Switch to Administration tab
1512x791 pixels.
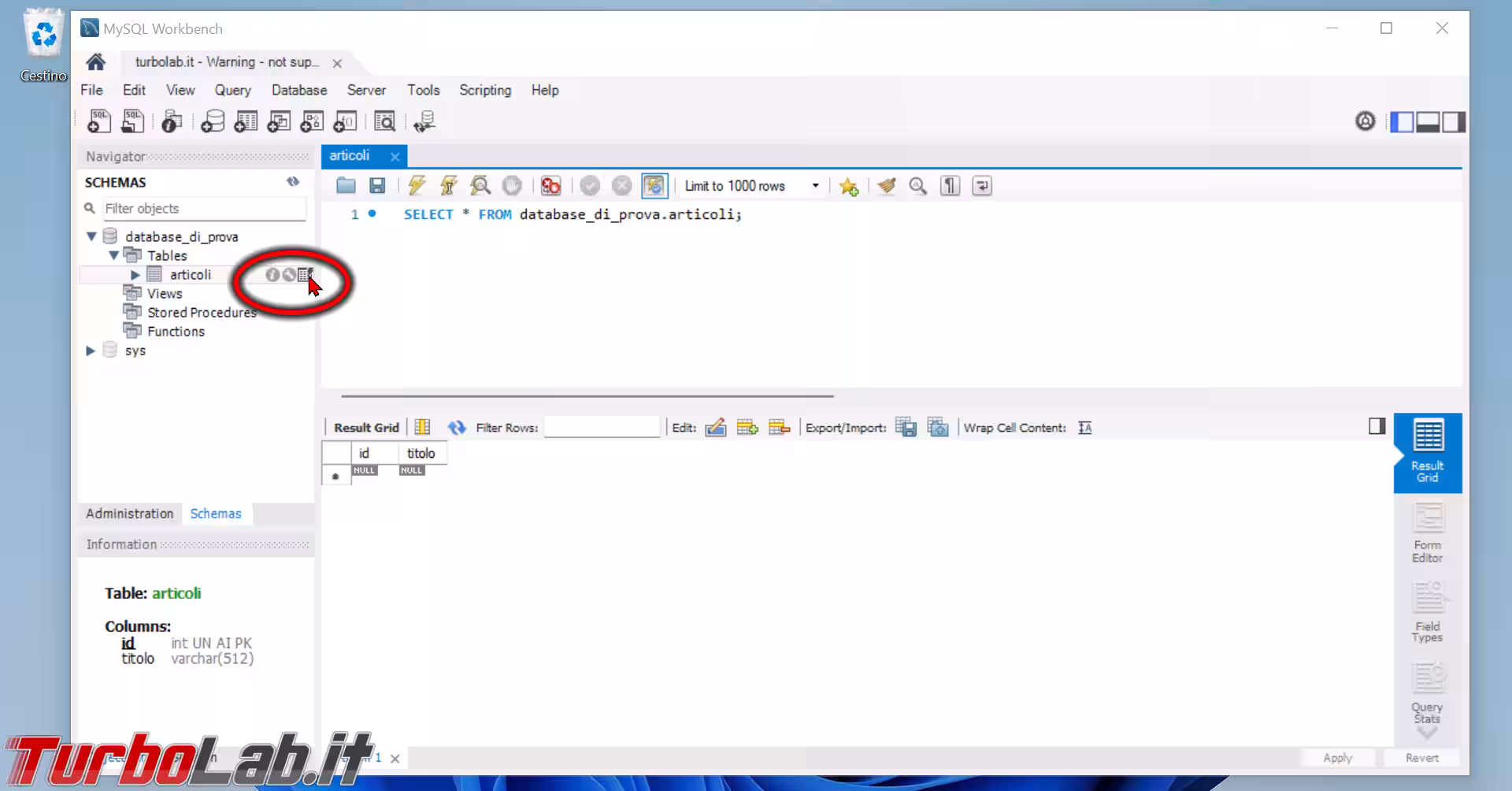130,514
